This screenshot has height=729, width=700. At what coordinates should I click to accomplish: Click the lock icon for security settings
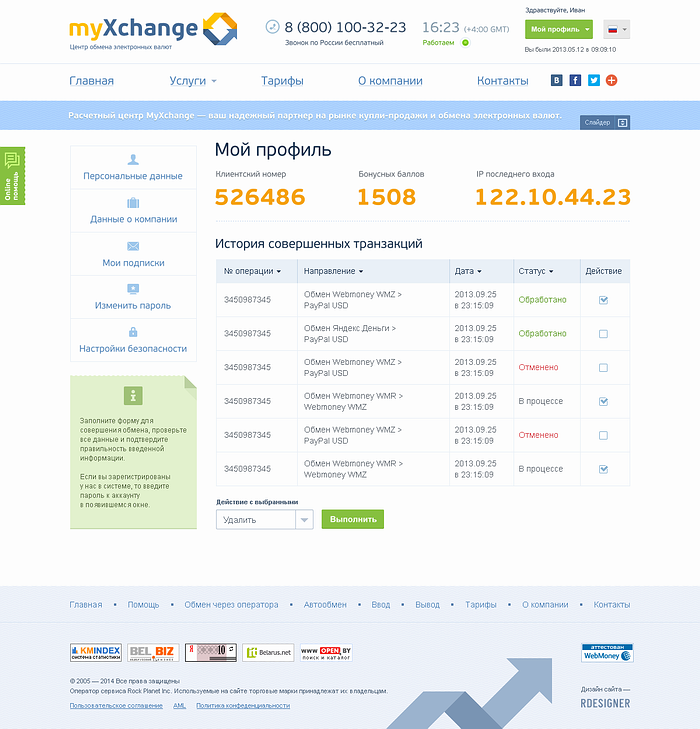click(133, 332)
